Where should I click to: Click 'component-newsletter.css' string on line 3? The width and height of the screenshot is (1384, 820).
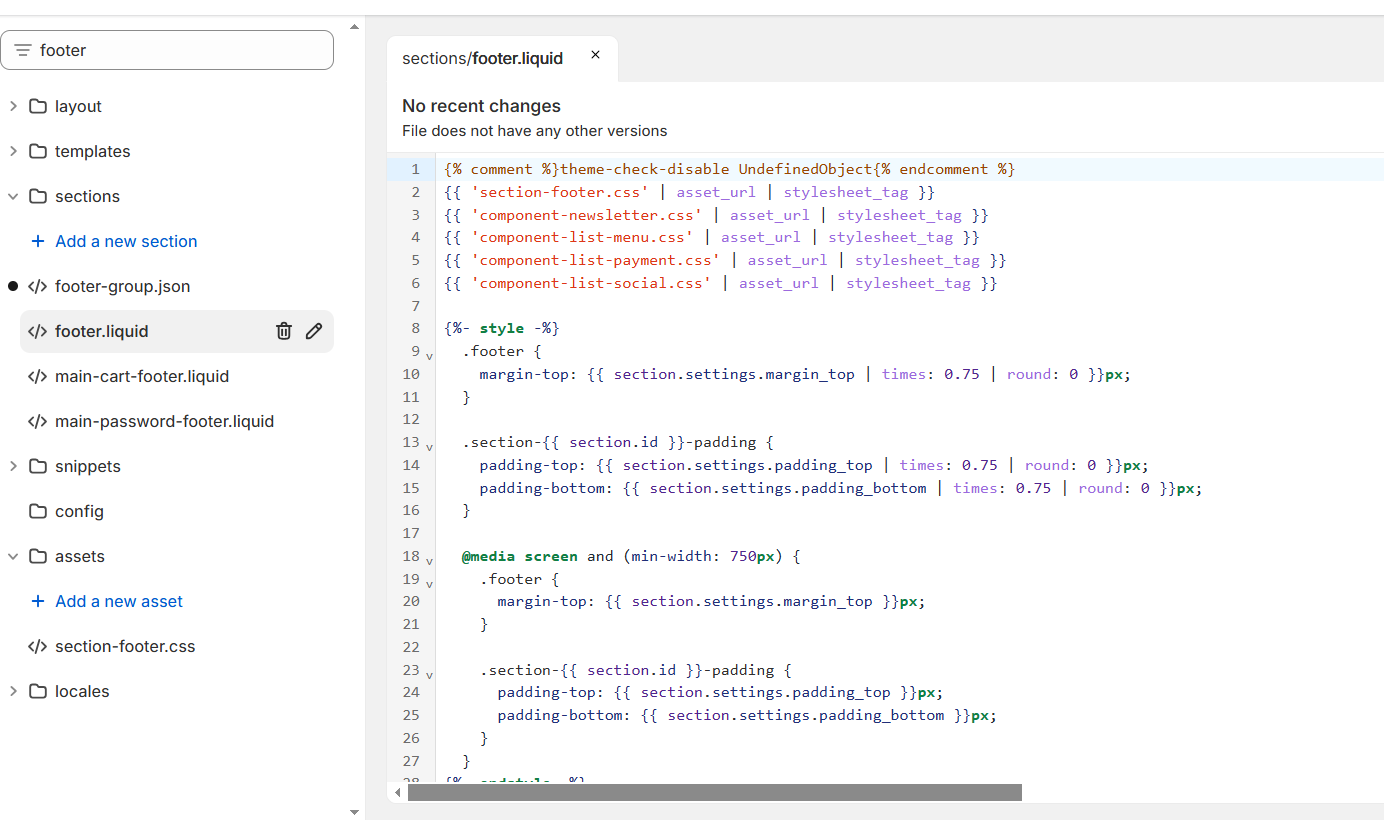tap(587, 215)
